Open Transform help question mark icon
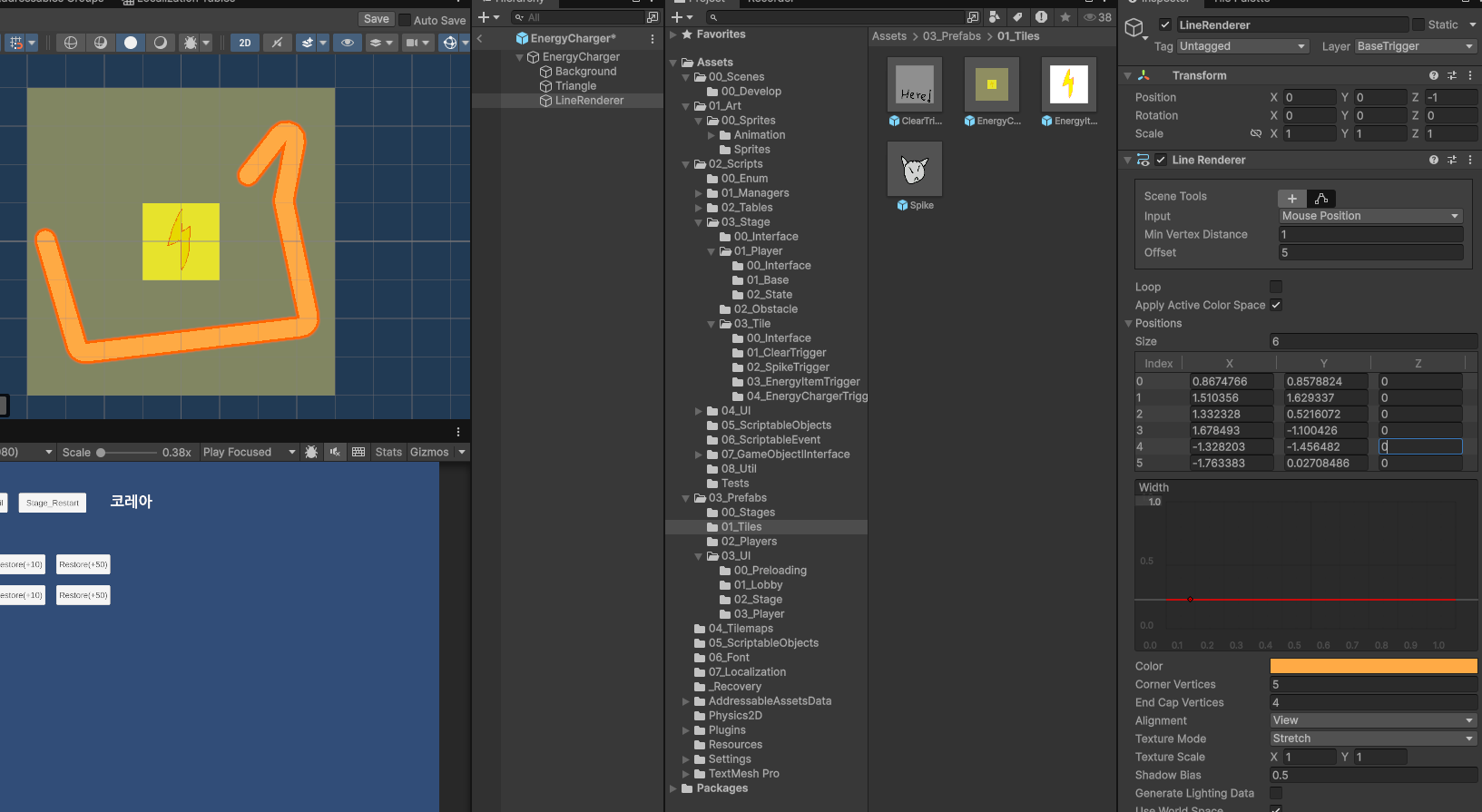The height and width of the screenshot is (812, 1482). coord(1434,75)
